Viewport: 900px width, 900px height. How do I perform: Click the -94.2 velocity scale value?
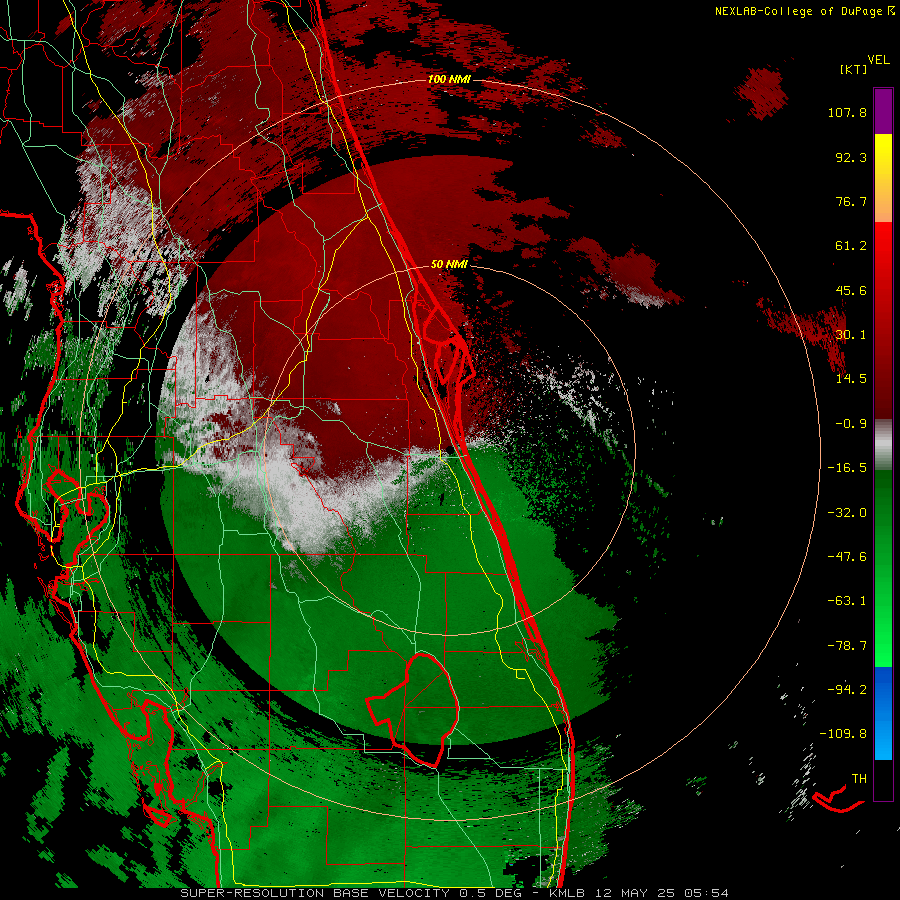[847, 690]
